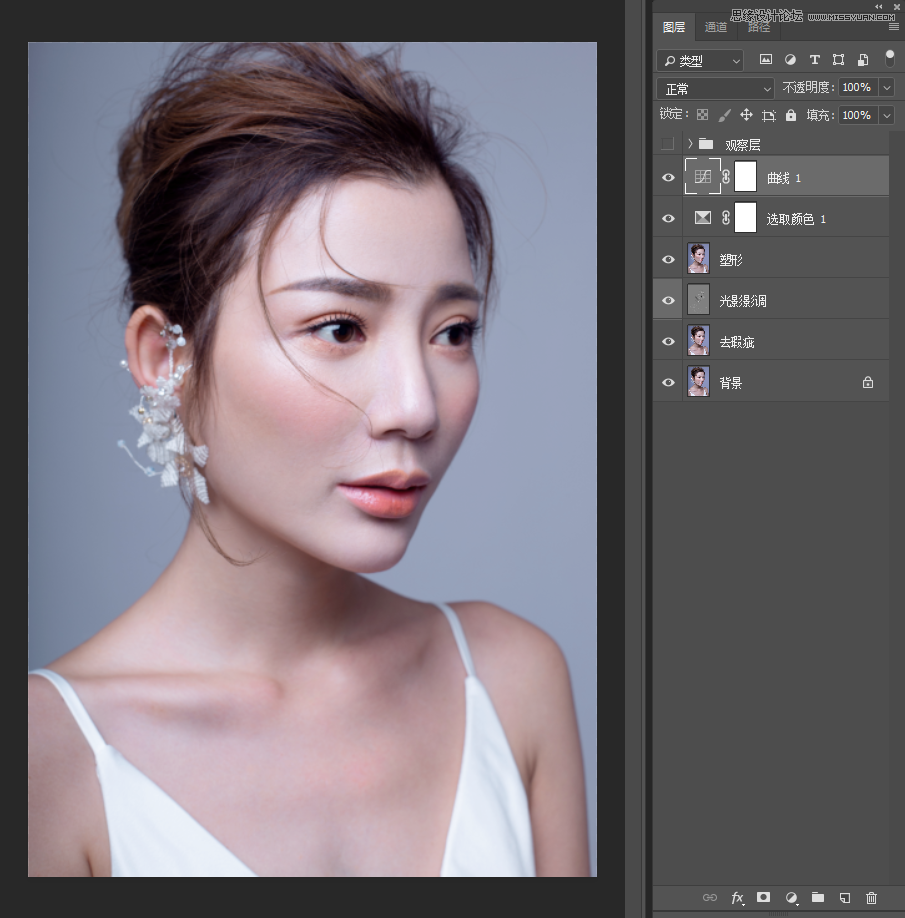Add a layer mask using the mask icon

(x=764, y=898)
